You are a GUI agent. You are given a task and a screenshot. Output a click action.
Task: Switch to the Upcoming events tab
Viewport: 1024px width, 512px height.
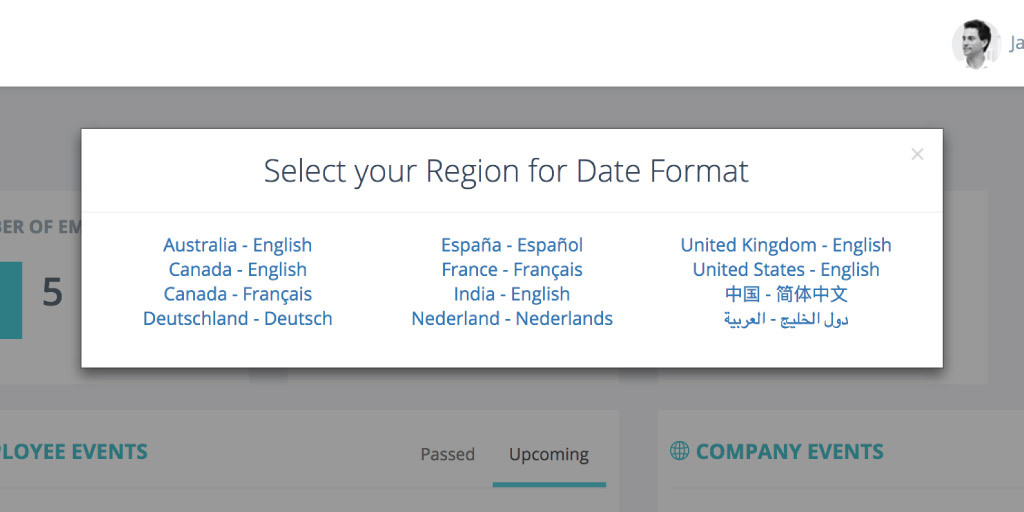549,454
